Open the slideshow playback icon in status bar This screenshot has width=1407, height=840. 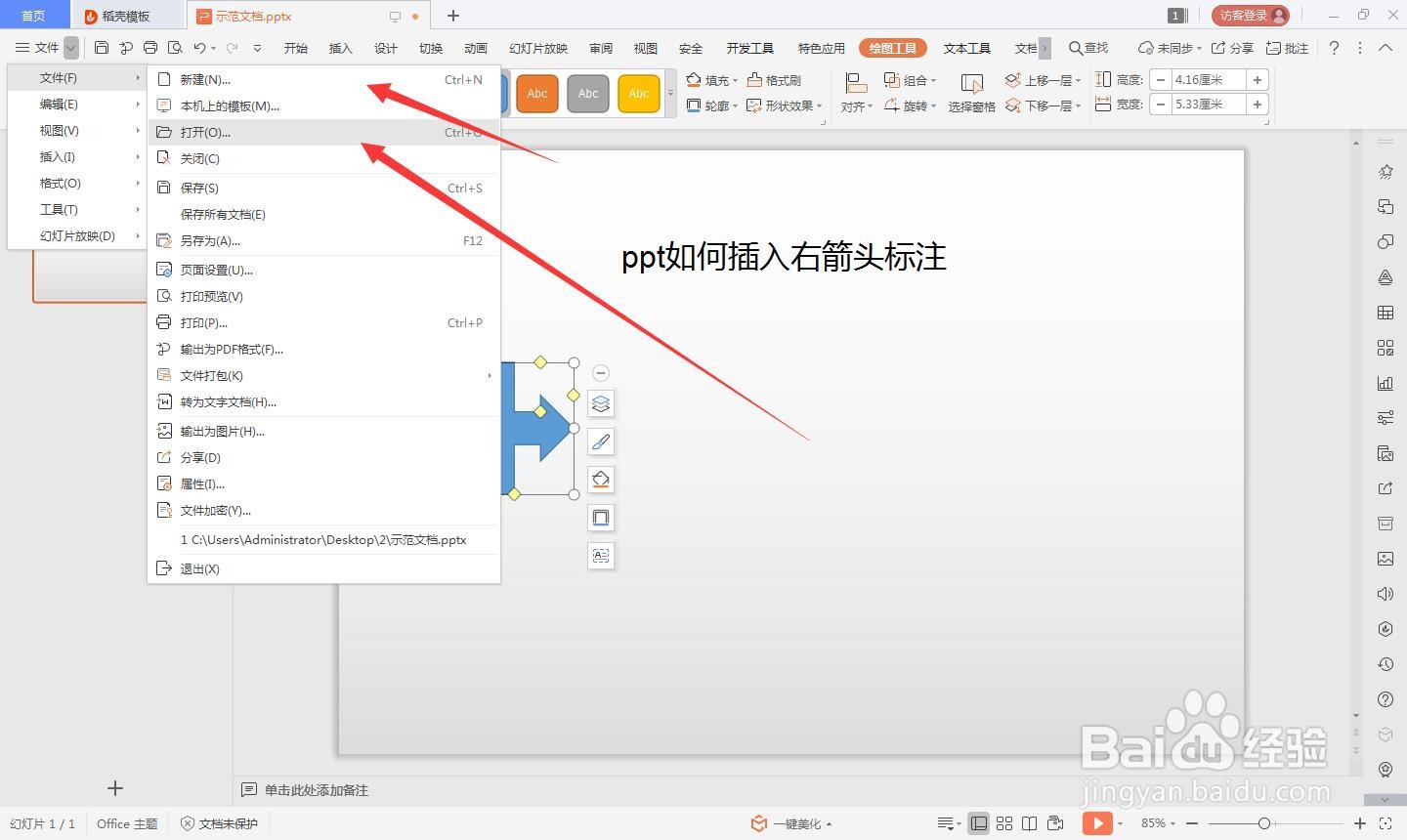coord(1098,823)
